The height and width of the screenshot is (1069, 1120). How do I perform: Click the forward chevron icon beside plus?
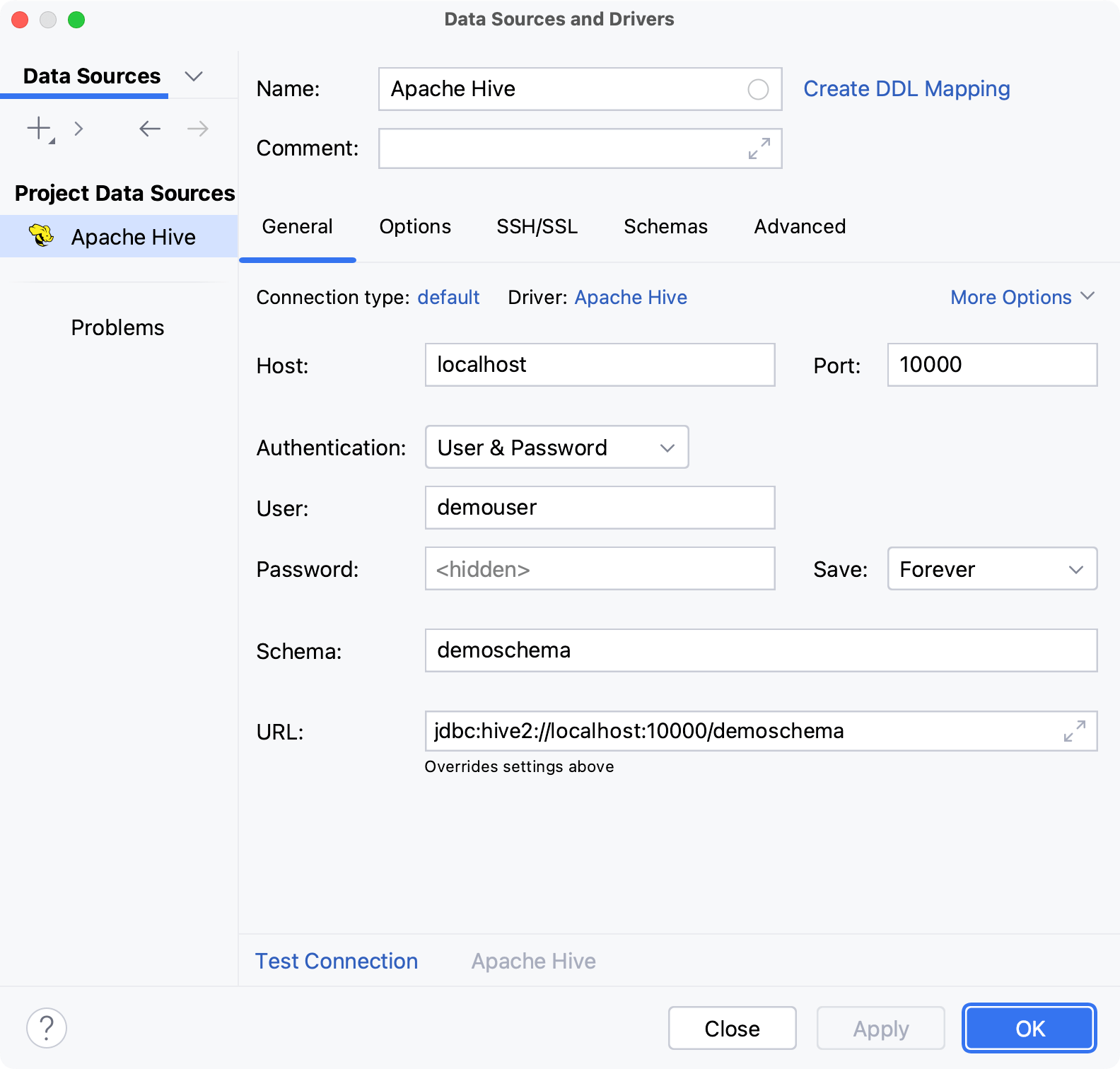tap(78, 129)
